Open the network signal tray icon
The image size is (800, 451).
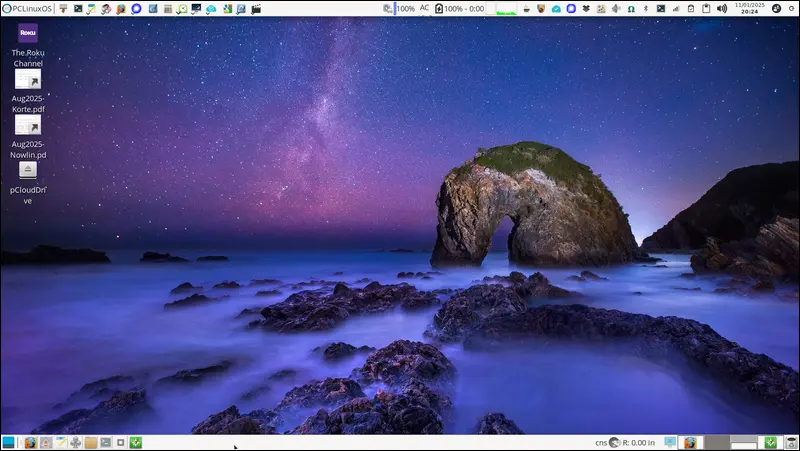click(x=676, y=9)
